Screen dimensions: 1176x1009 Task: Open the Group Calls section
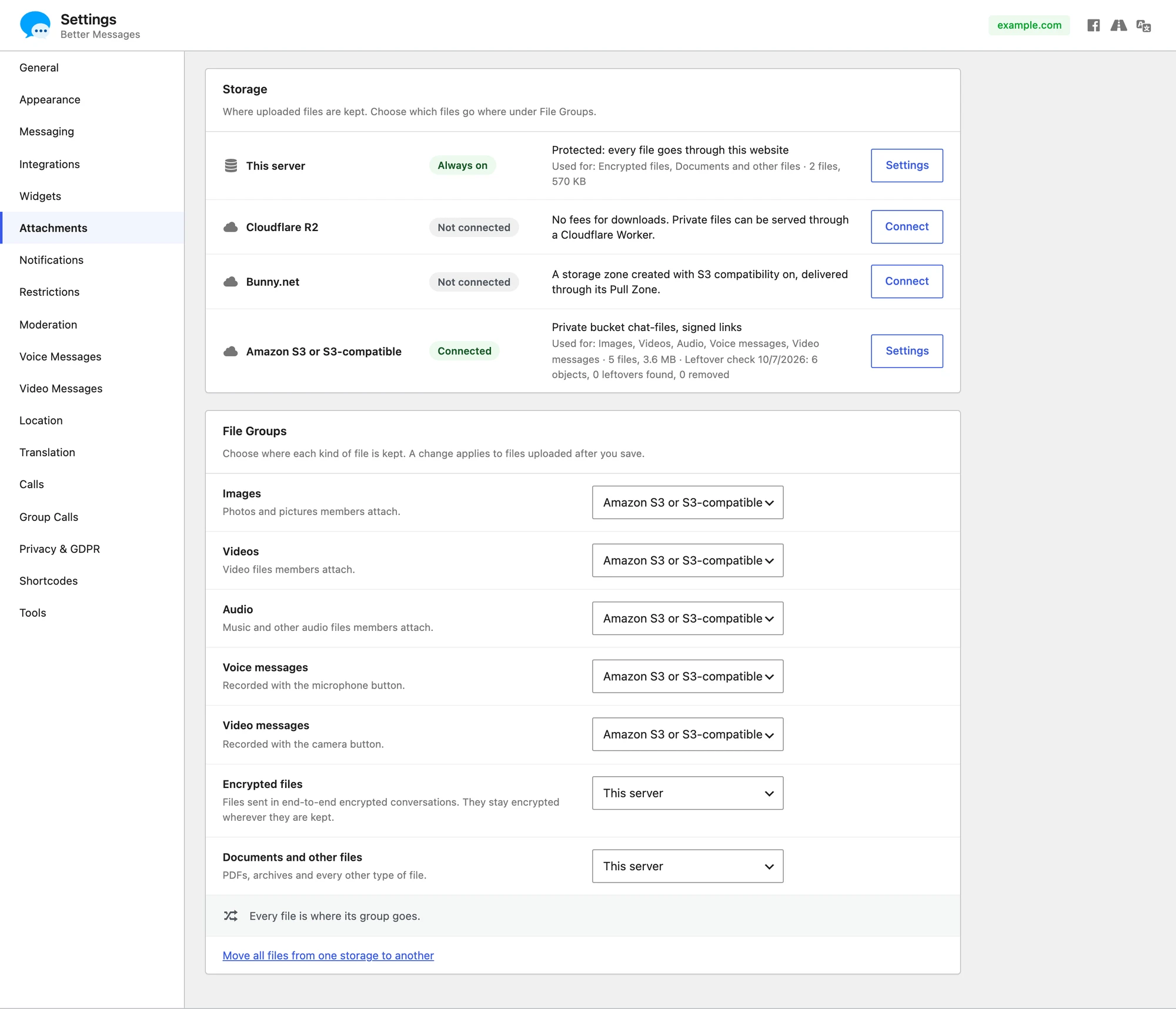pyautogui.click(x=92, y=517)
